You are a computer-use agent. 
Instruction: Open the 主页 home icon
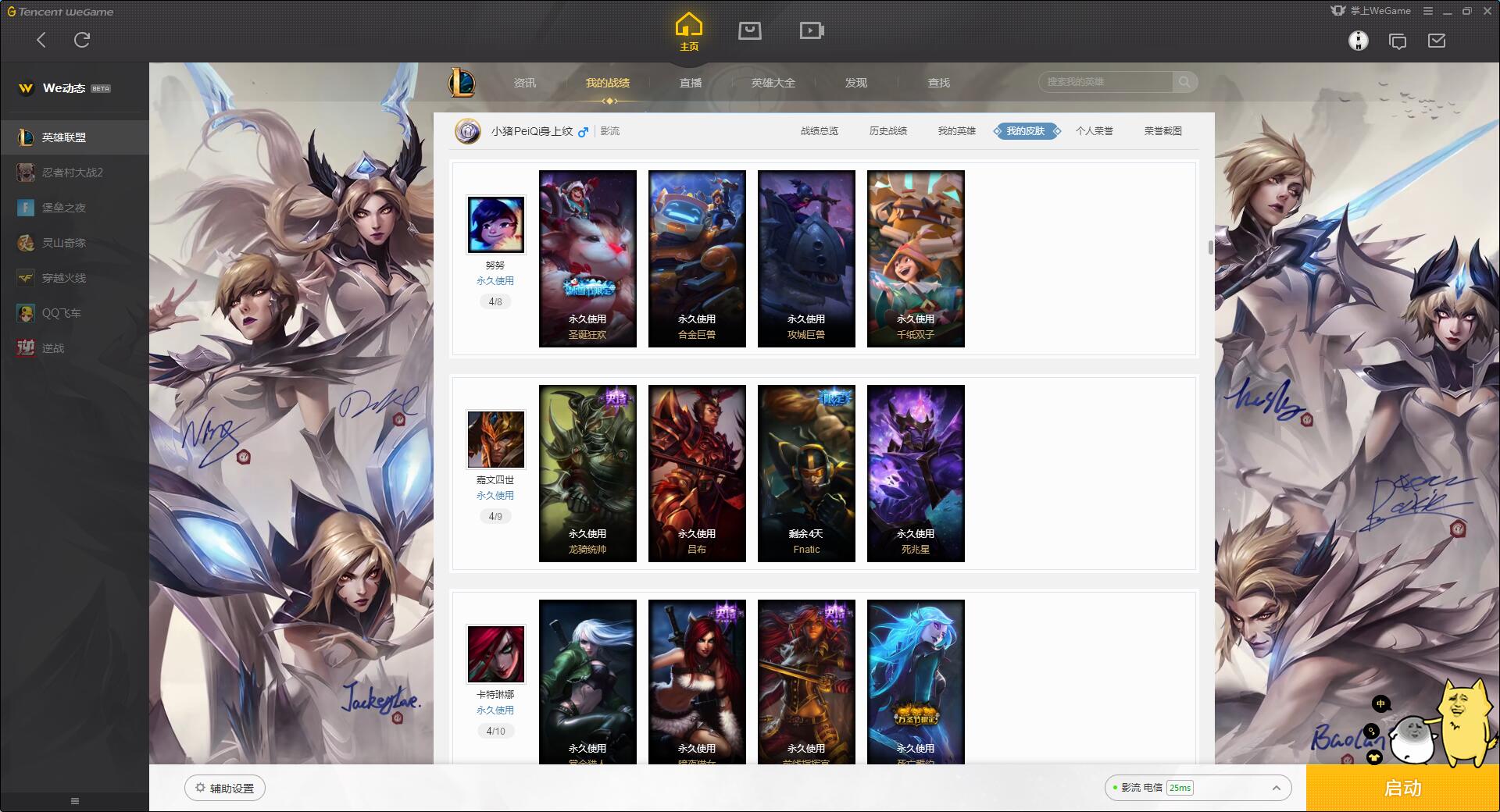(x=689, y=31)
